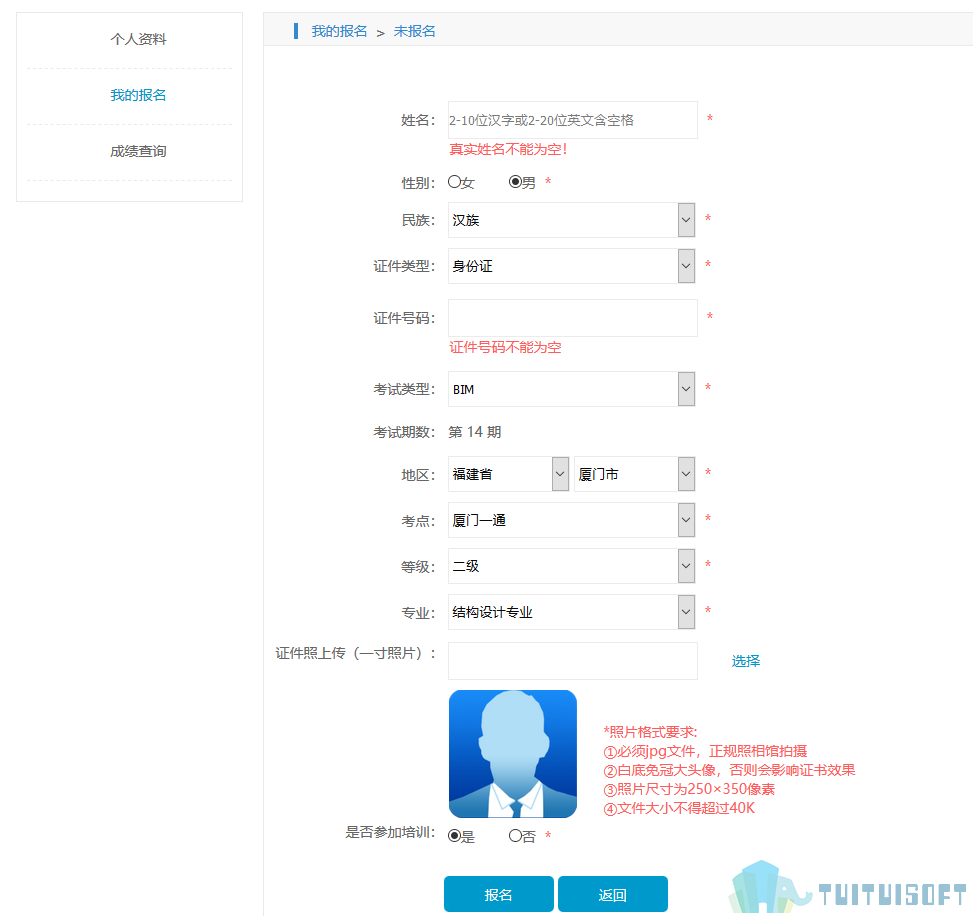Focus the 证件号码 input field
This screenshot has height=916, width=973.
tap(572, 318)
